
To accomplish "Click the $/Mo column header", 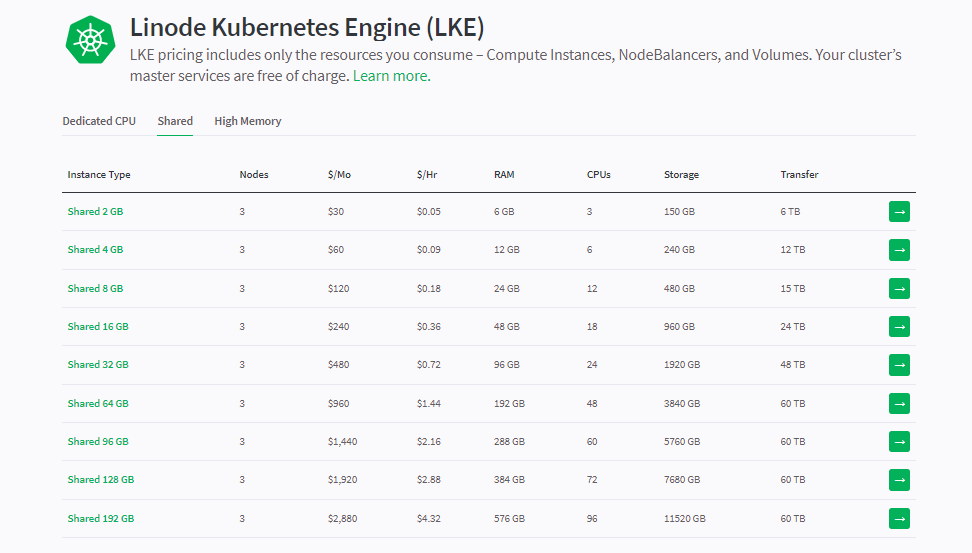I will (x=340, y=175).
